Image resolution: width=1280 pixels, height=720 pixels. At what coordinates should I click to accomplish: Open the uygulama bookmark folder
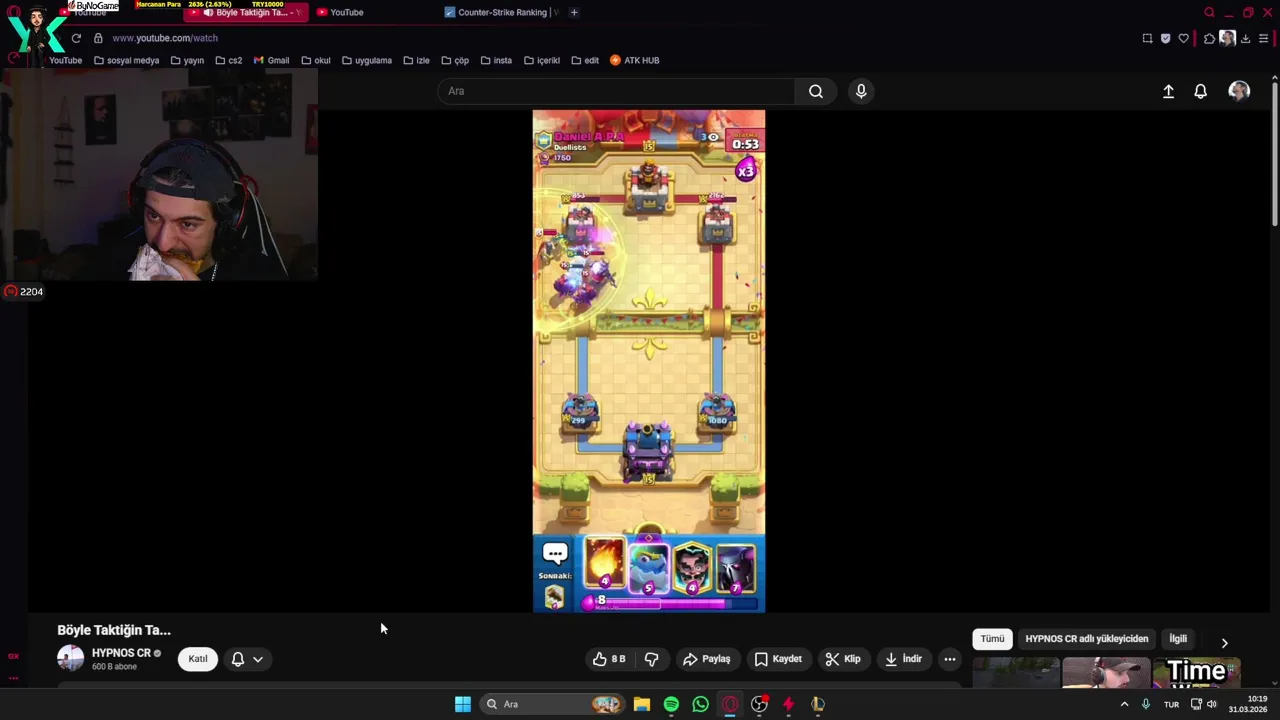point(366,60)
